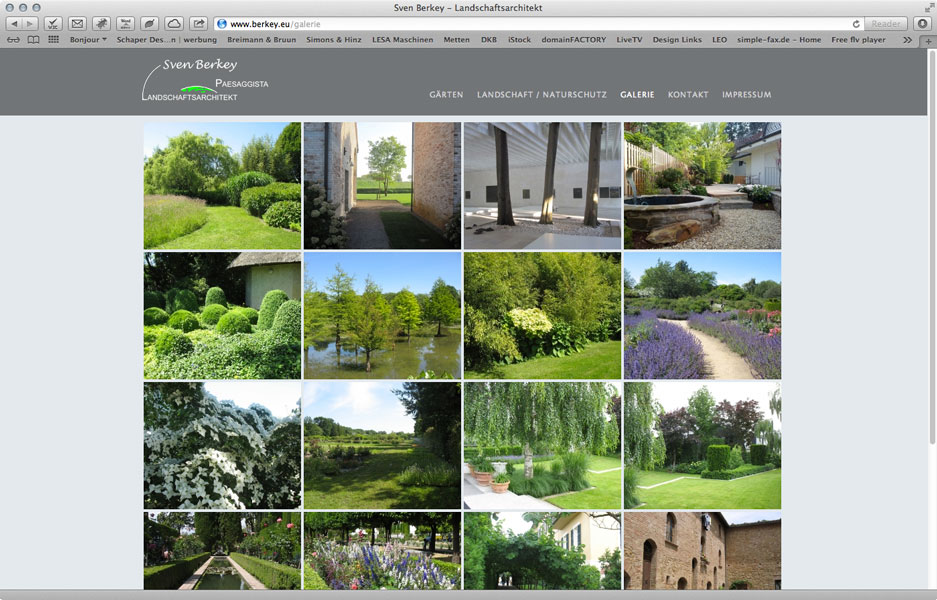Open a new tab with the plus button

[x=928, y=41]
